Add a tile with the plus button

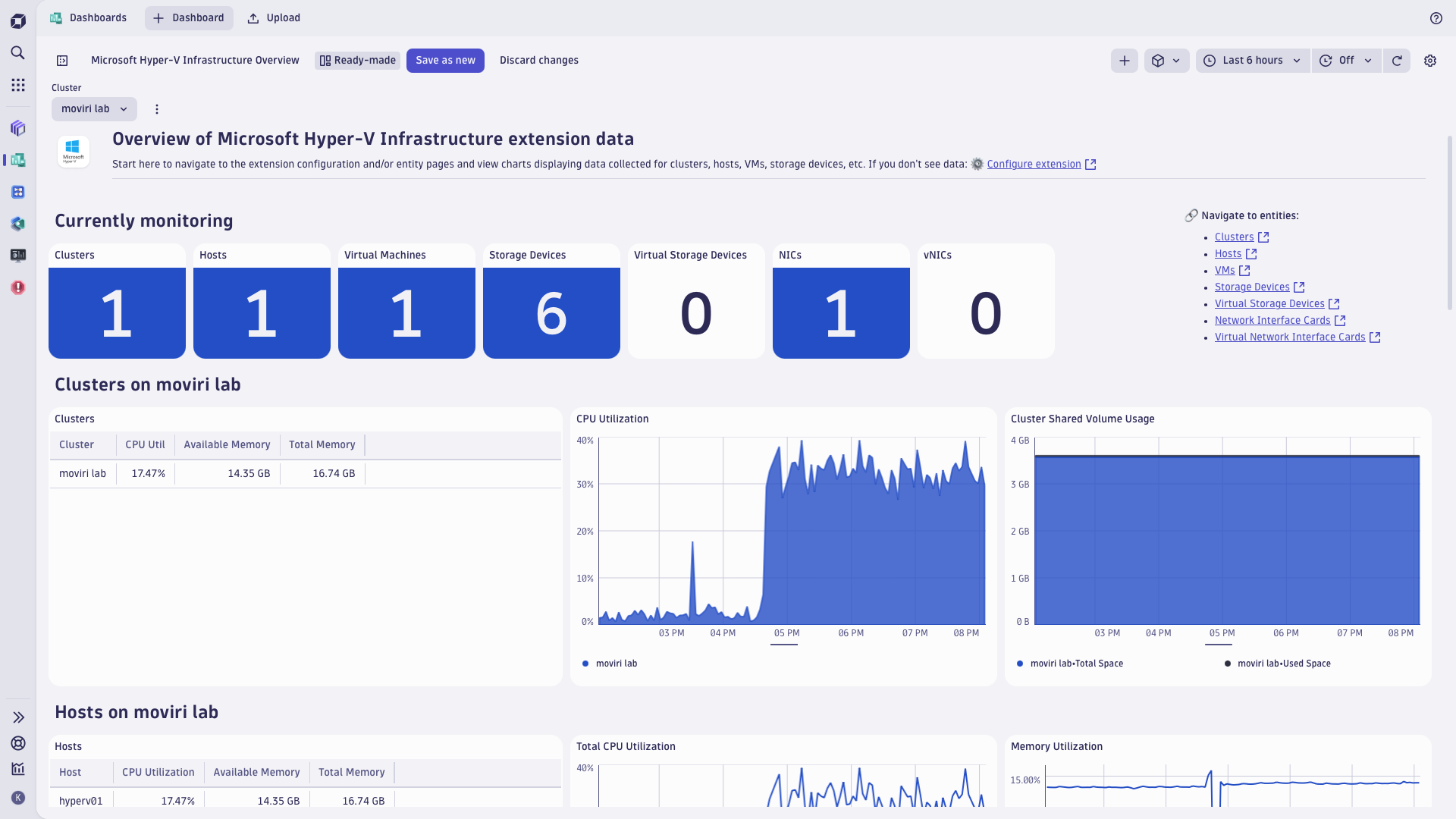click(x=1125, y=61)
